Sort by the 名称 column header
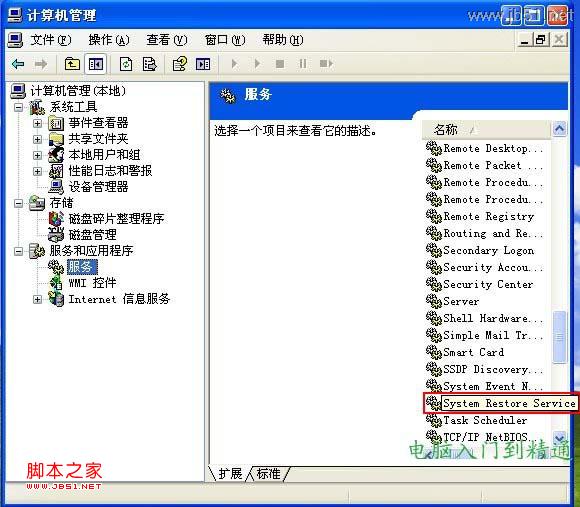The image size is (580, 507). 486,129
